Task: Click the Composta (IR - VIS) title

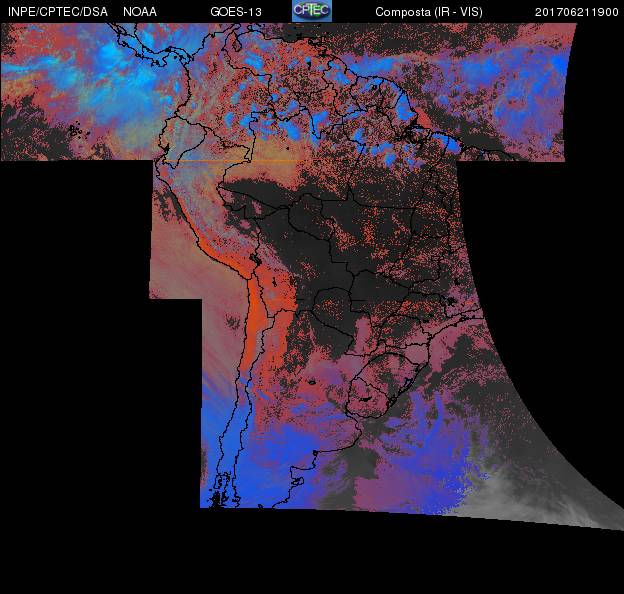Action: point(429,12)
